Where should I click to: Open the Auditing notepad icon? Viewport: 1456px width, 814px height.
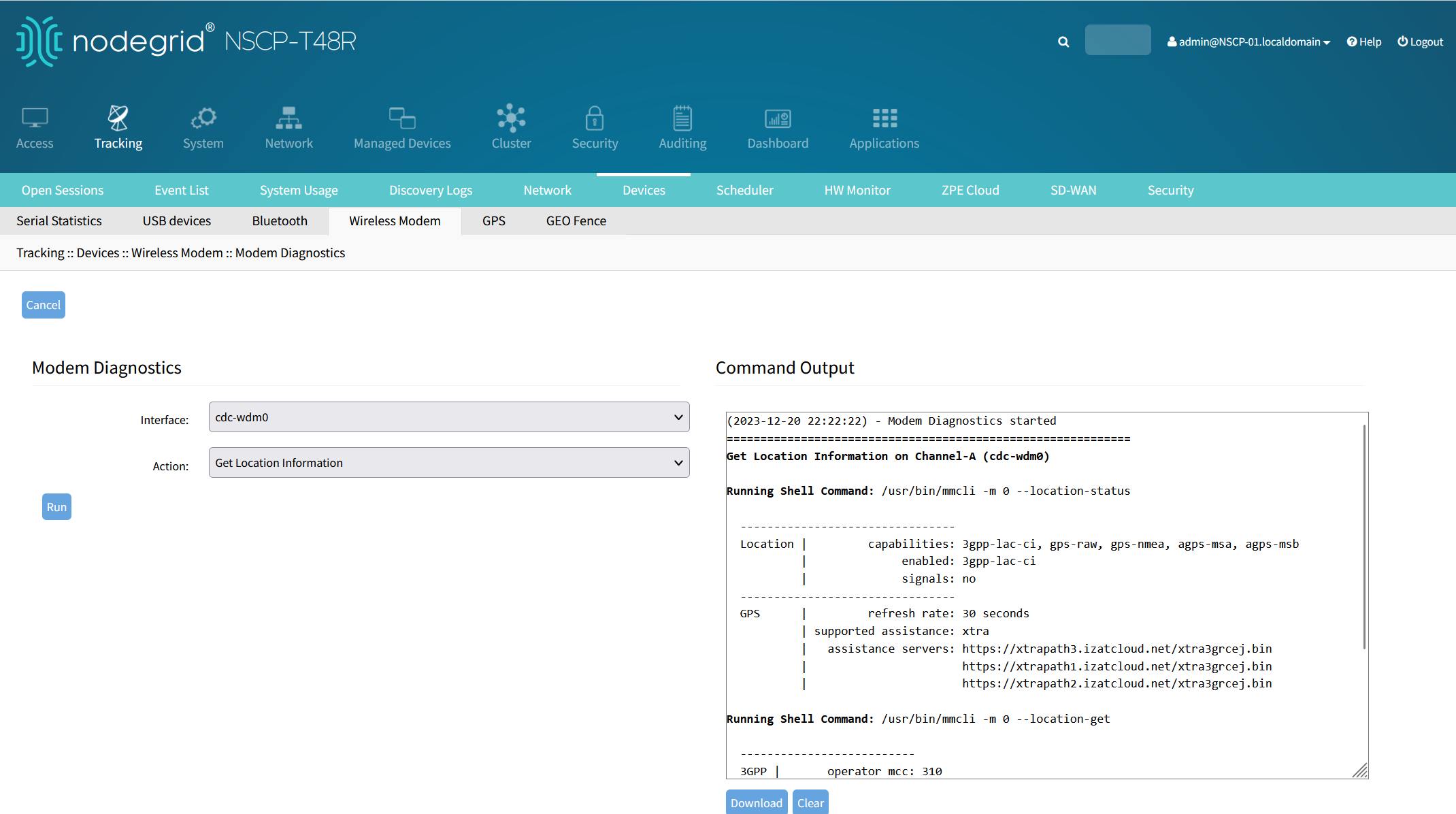[682, 118]
